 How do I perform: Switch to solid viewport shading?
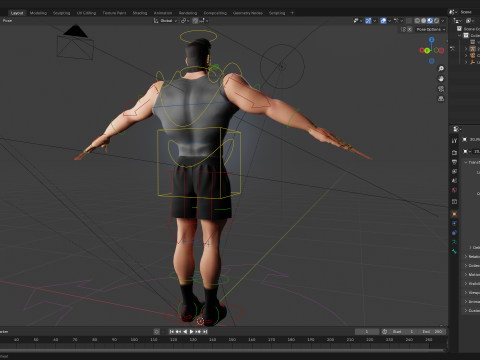coord(424,21)
